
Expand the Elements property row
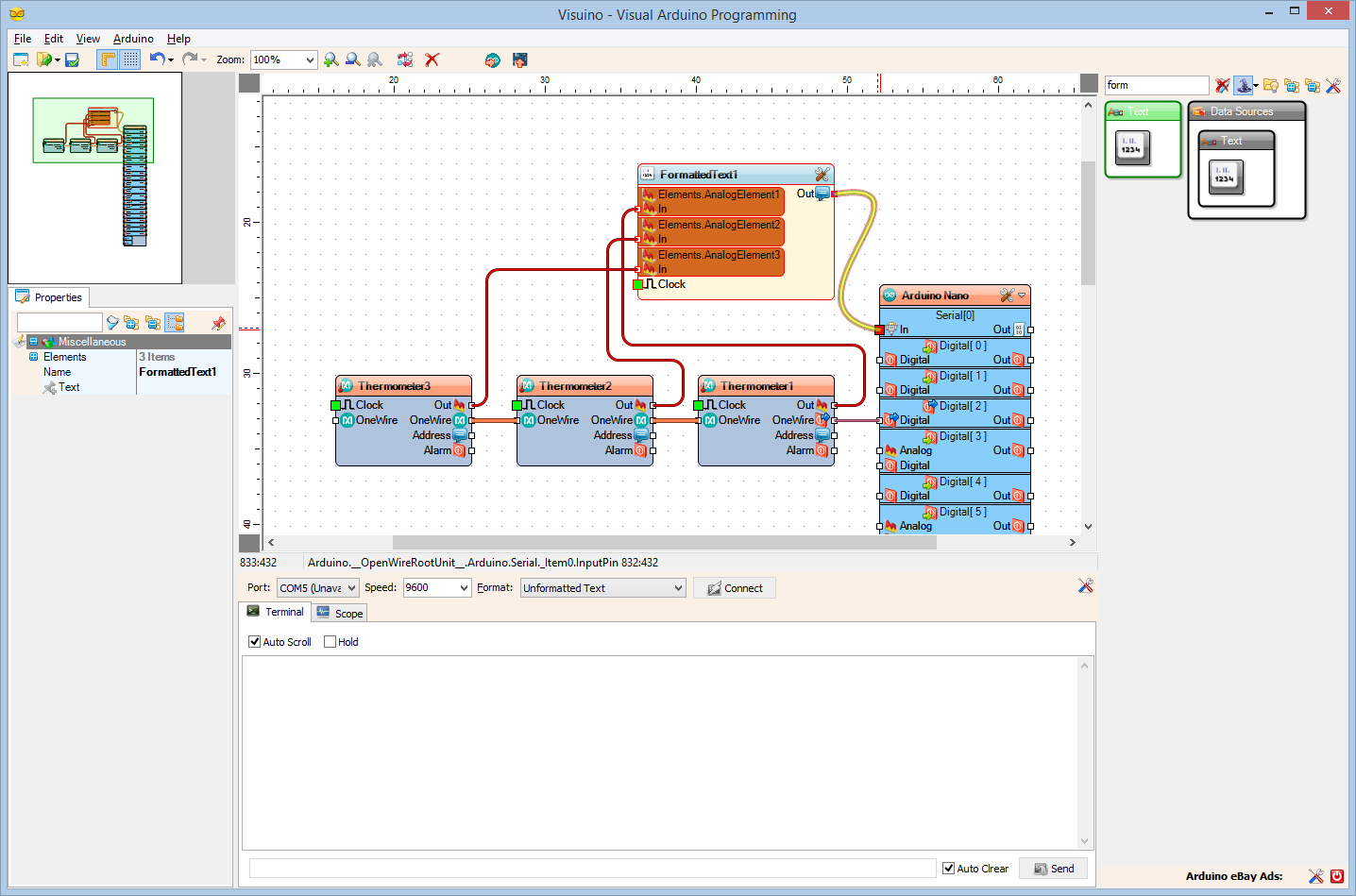pos(33,357)
